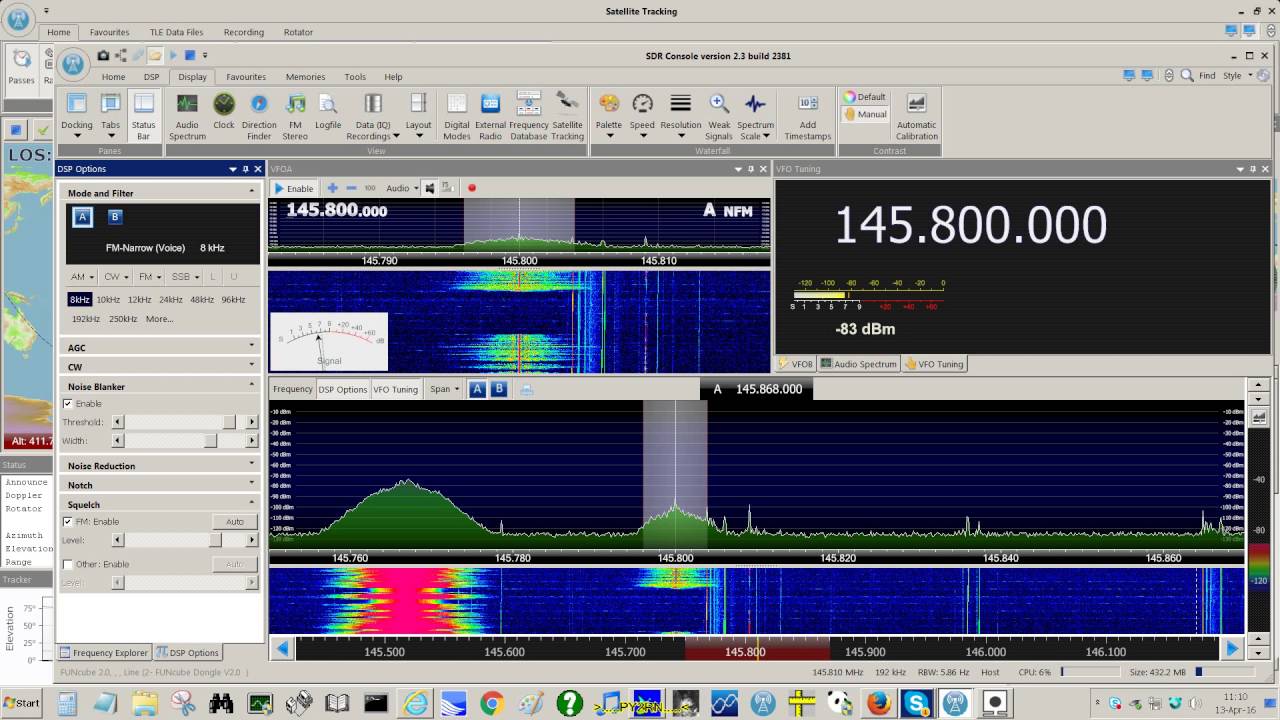Click the blue minus zoom-out icon in VFOA

pyautogui.click(x=351, y=188)
